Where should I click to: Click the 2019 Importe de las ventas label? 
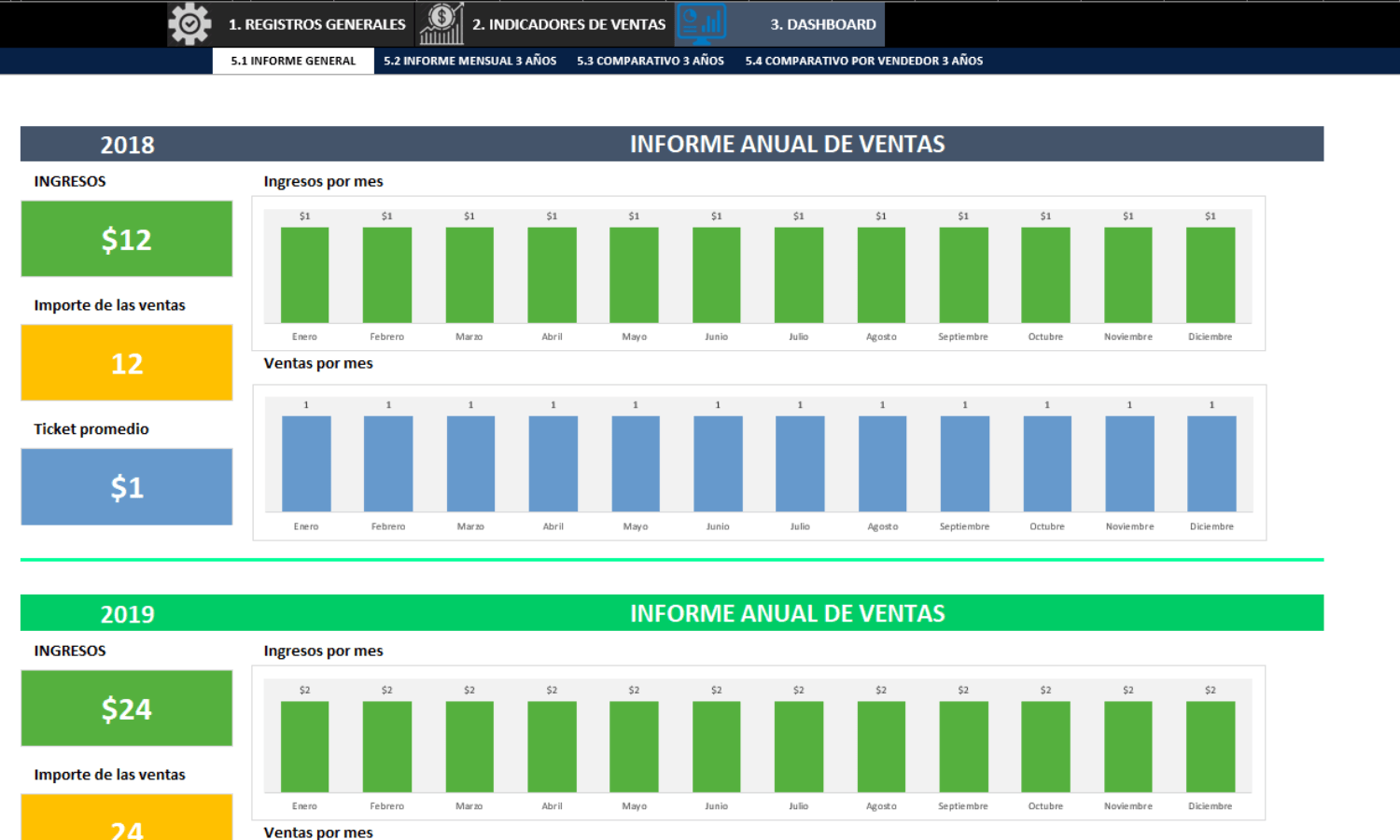click(109, 775)
